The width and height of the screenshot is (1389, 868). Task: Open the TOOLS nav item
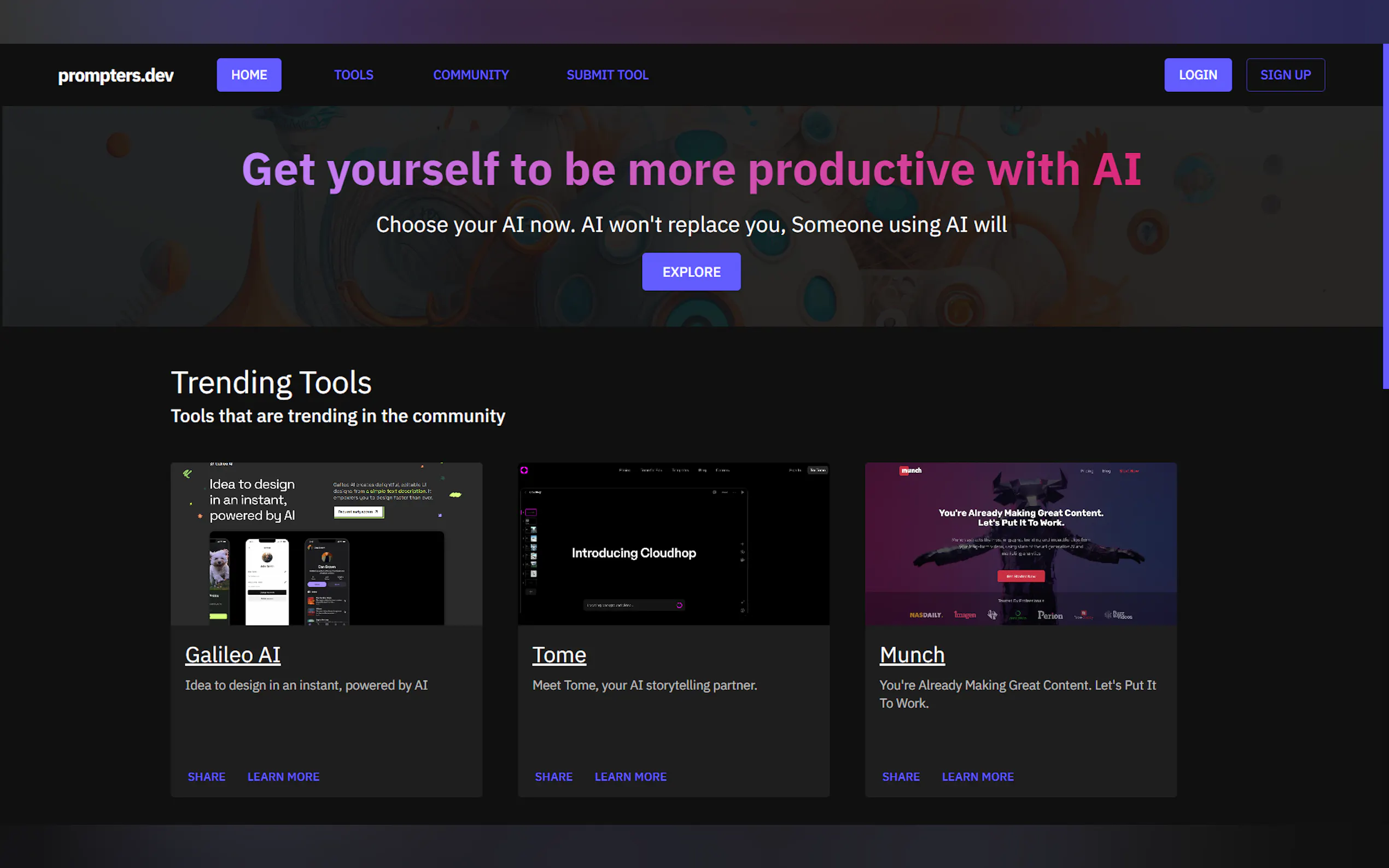tap(354, 75)
